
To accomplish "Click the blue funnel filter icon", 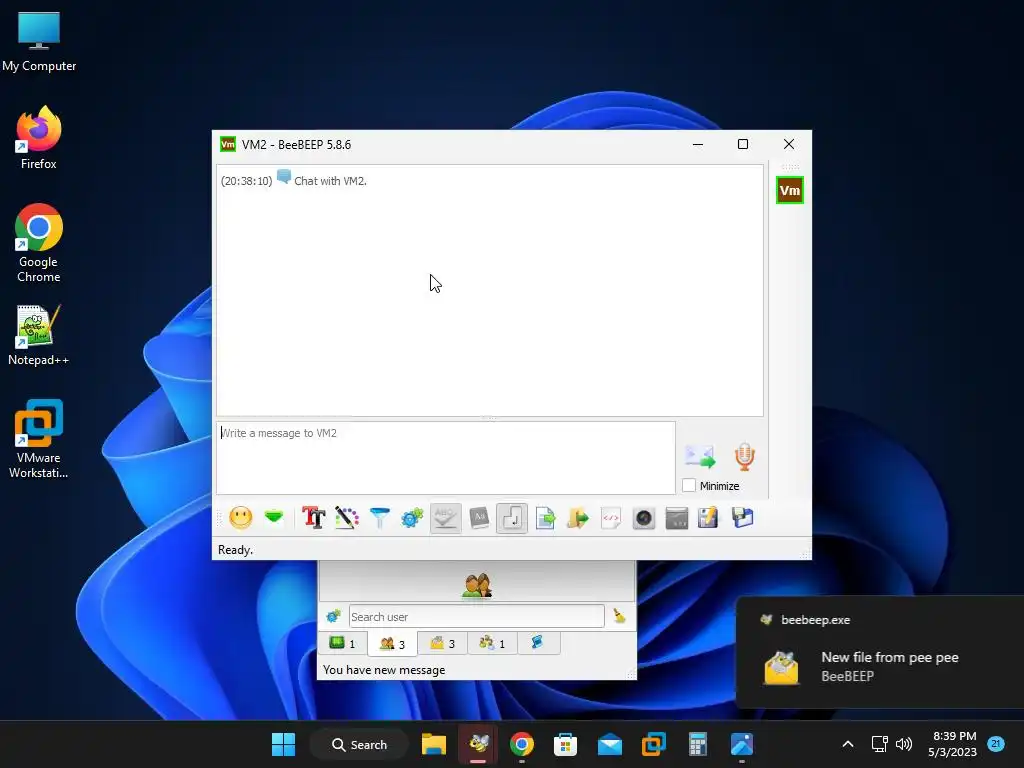I will tap(379, 518).
